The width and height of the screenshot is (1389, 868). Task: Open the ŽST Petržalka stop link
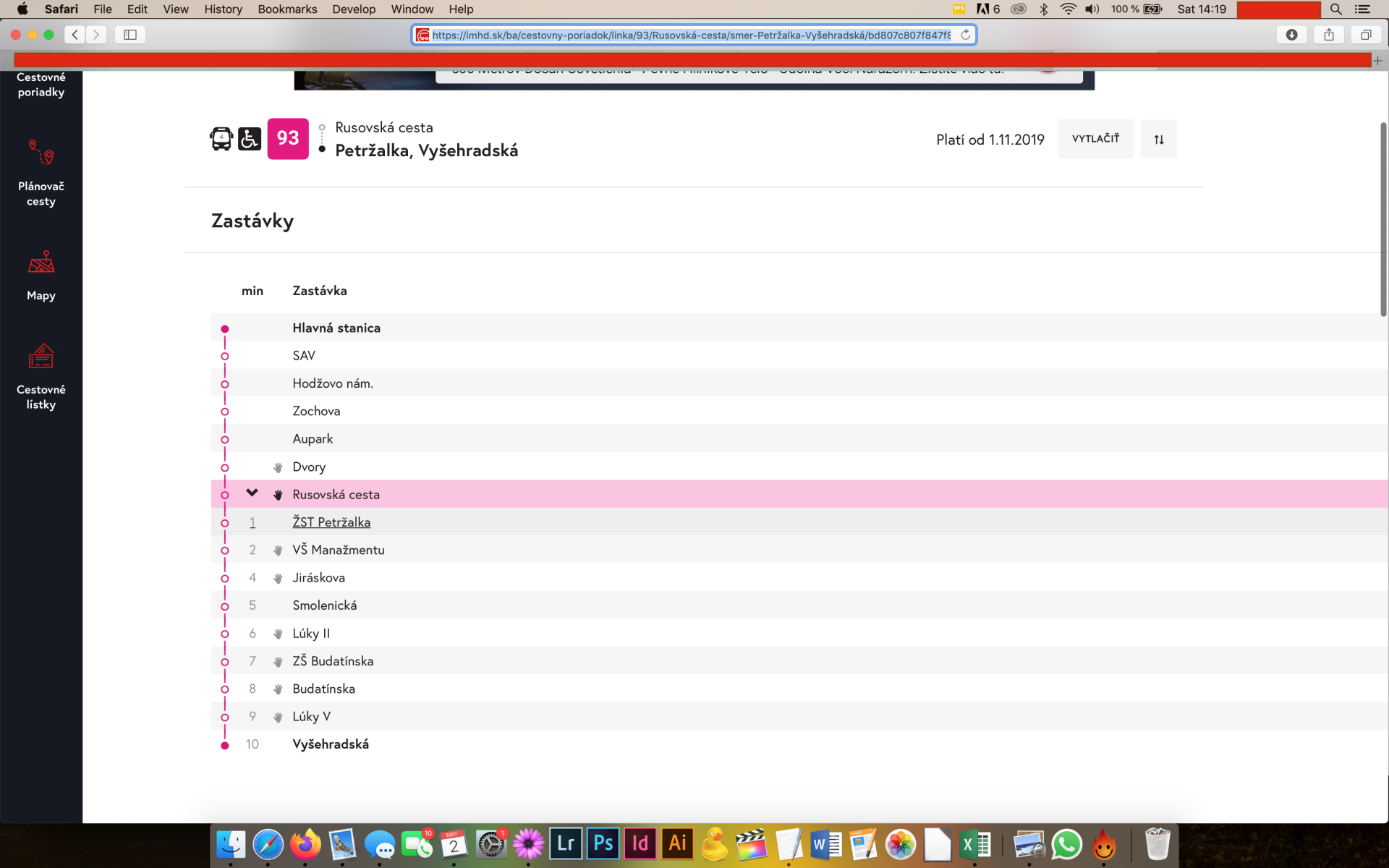[331, 522]
